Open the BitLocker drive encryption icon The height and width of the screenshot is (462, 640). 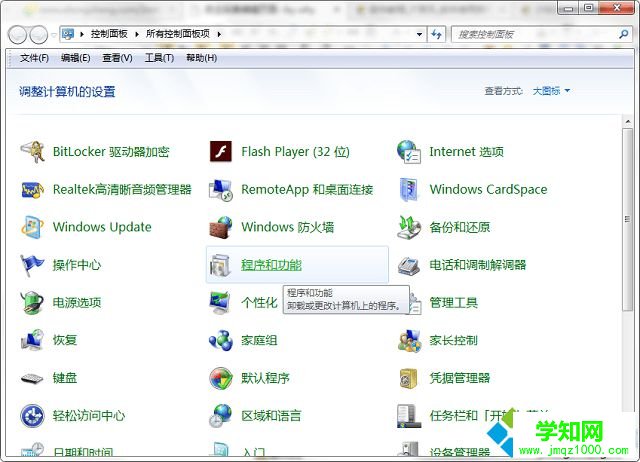[33, 152]
